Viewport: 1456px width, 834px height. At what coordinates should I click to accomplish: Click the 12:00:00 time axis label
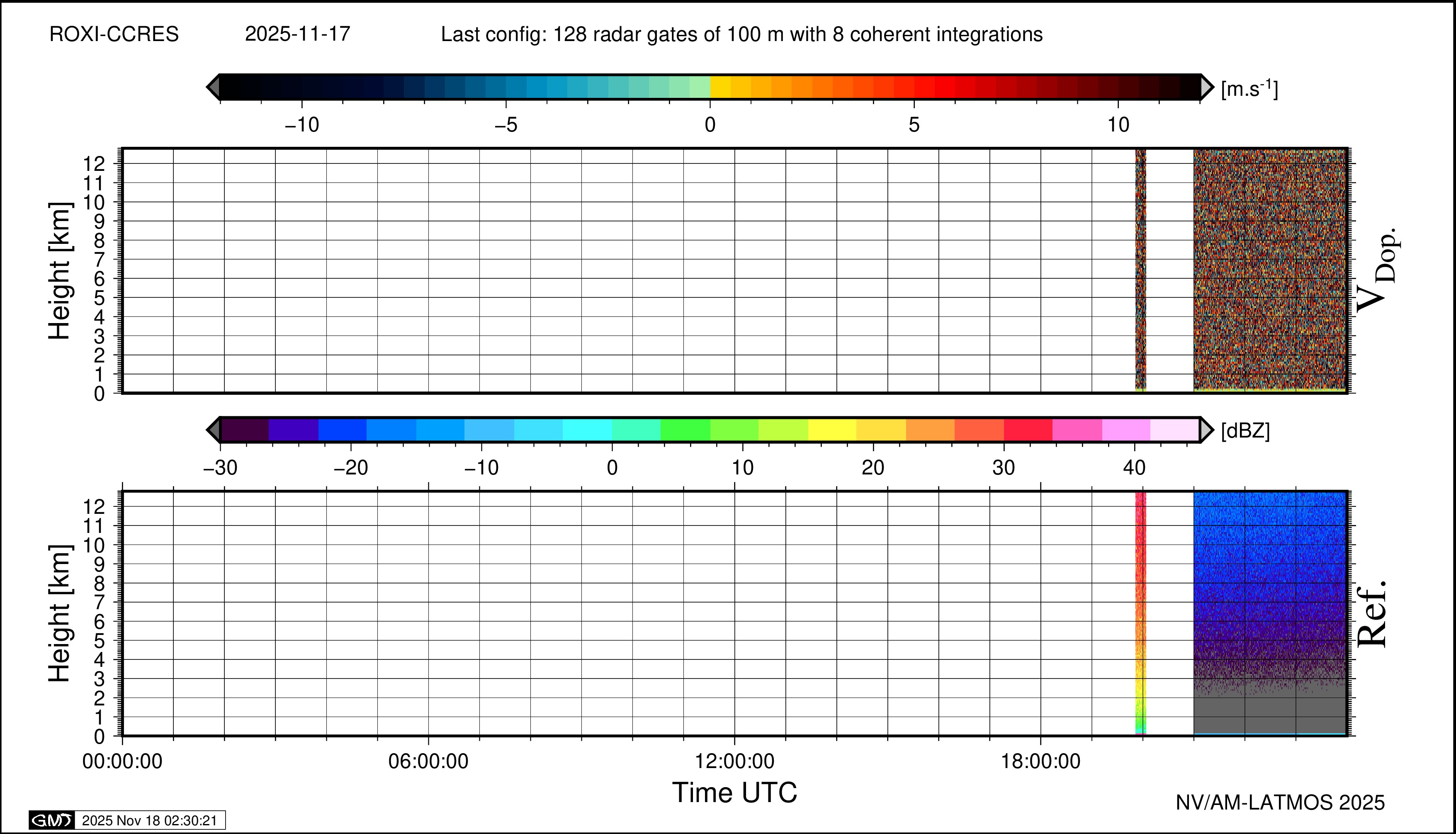click(x=734, y=761)
